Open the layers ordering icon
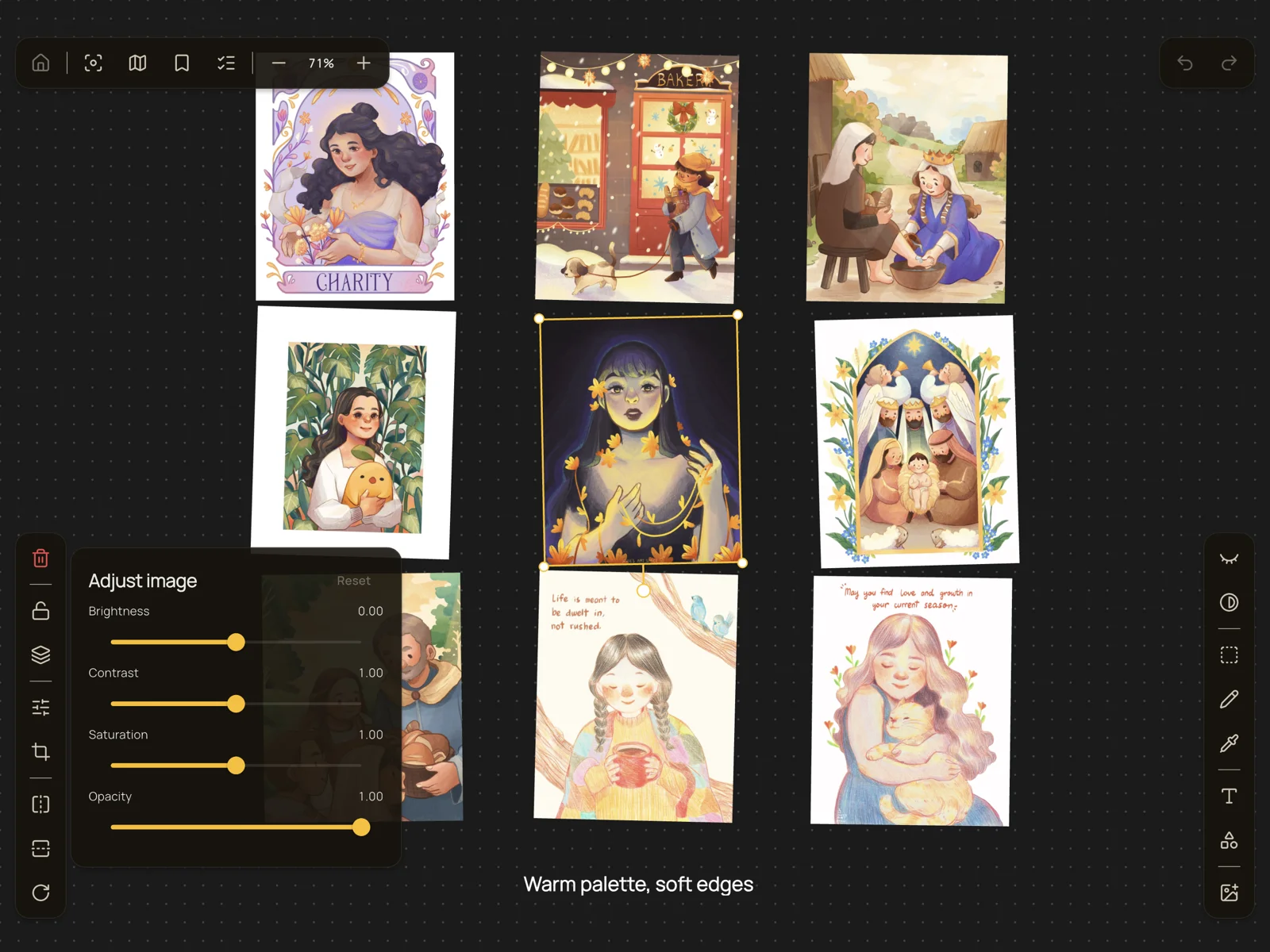Viewport: 1270px width, 952px height. pos(40,654)
